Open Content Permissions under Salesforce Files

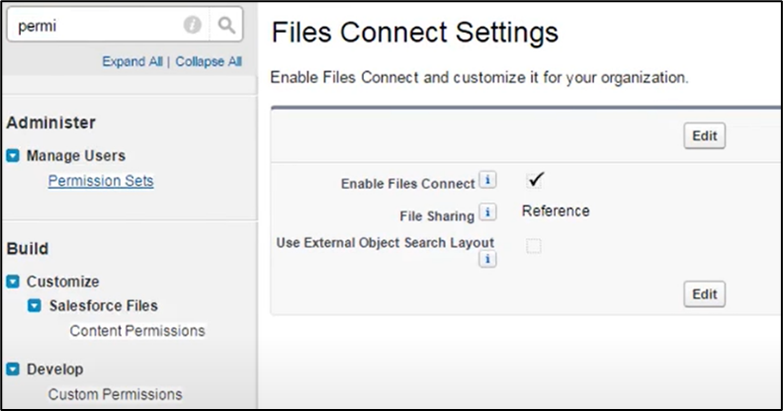coord(137,330)
